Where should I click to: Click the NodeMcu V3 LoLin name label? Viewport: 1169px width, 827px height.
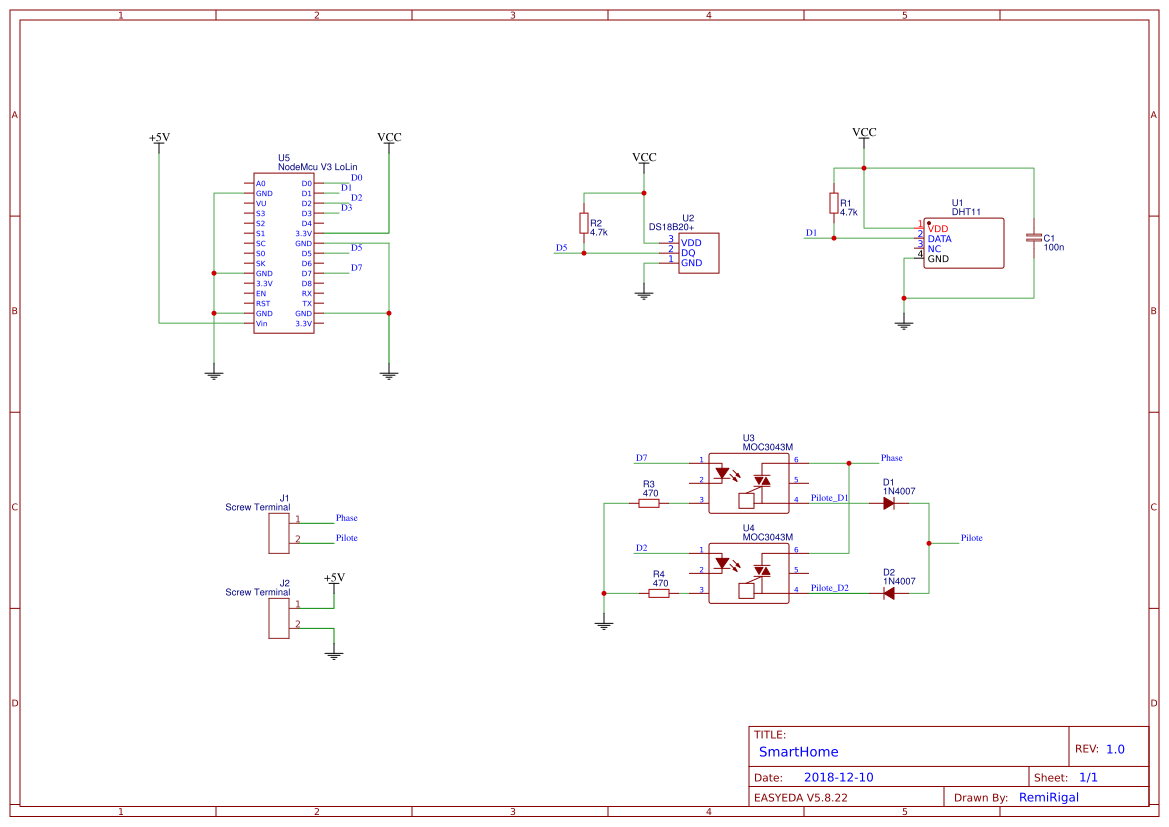pyautogui.click(x=318, y=167)
